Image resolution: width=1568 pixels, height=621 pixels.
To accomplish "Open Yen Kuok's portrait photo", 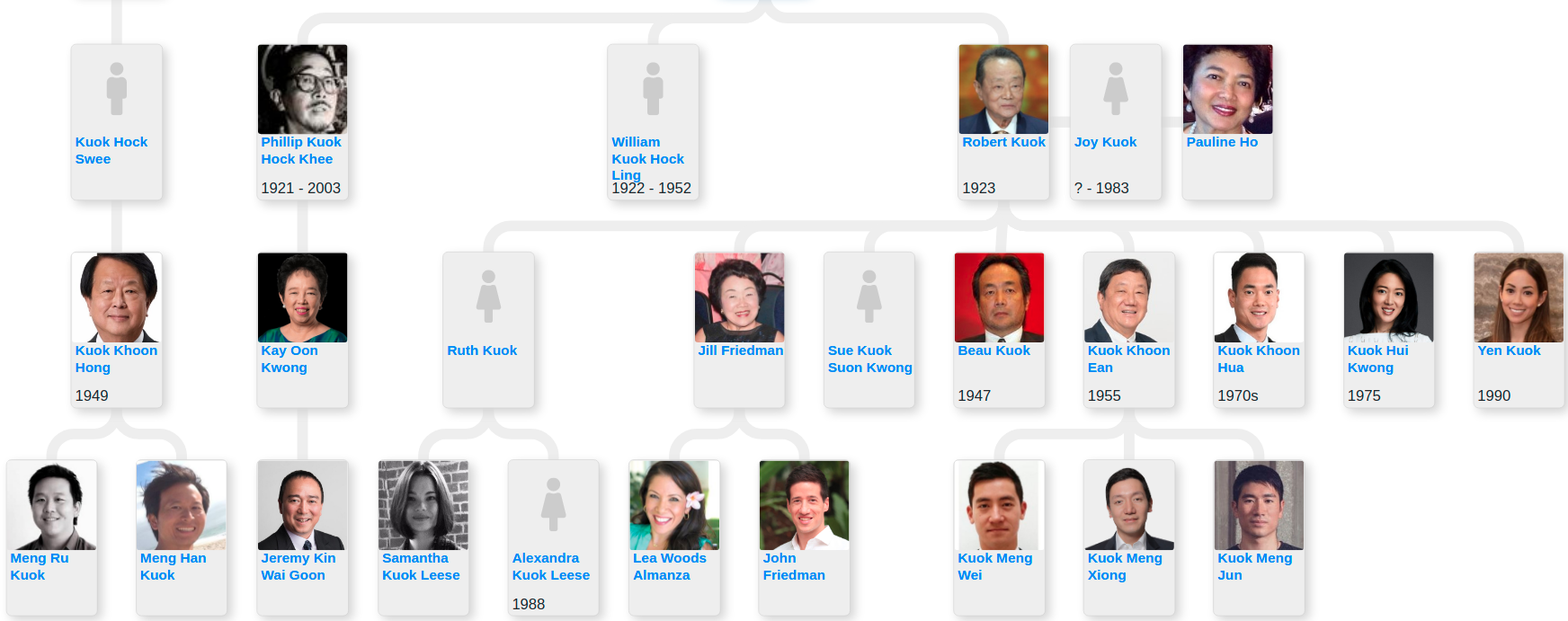I will click(1519, 297).
